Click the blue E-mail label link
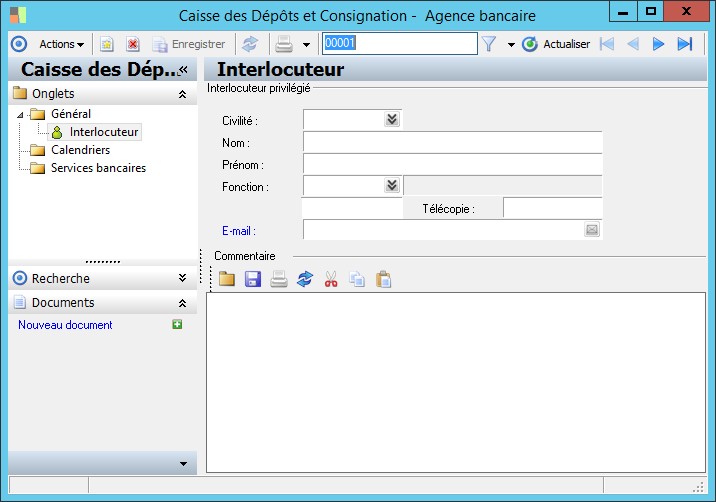 click(239, 231)
